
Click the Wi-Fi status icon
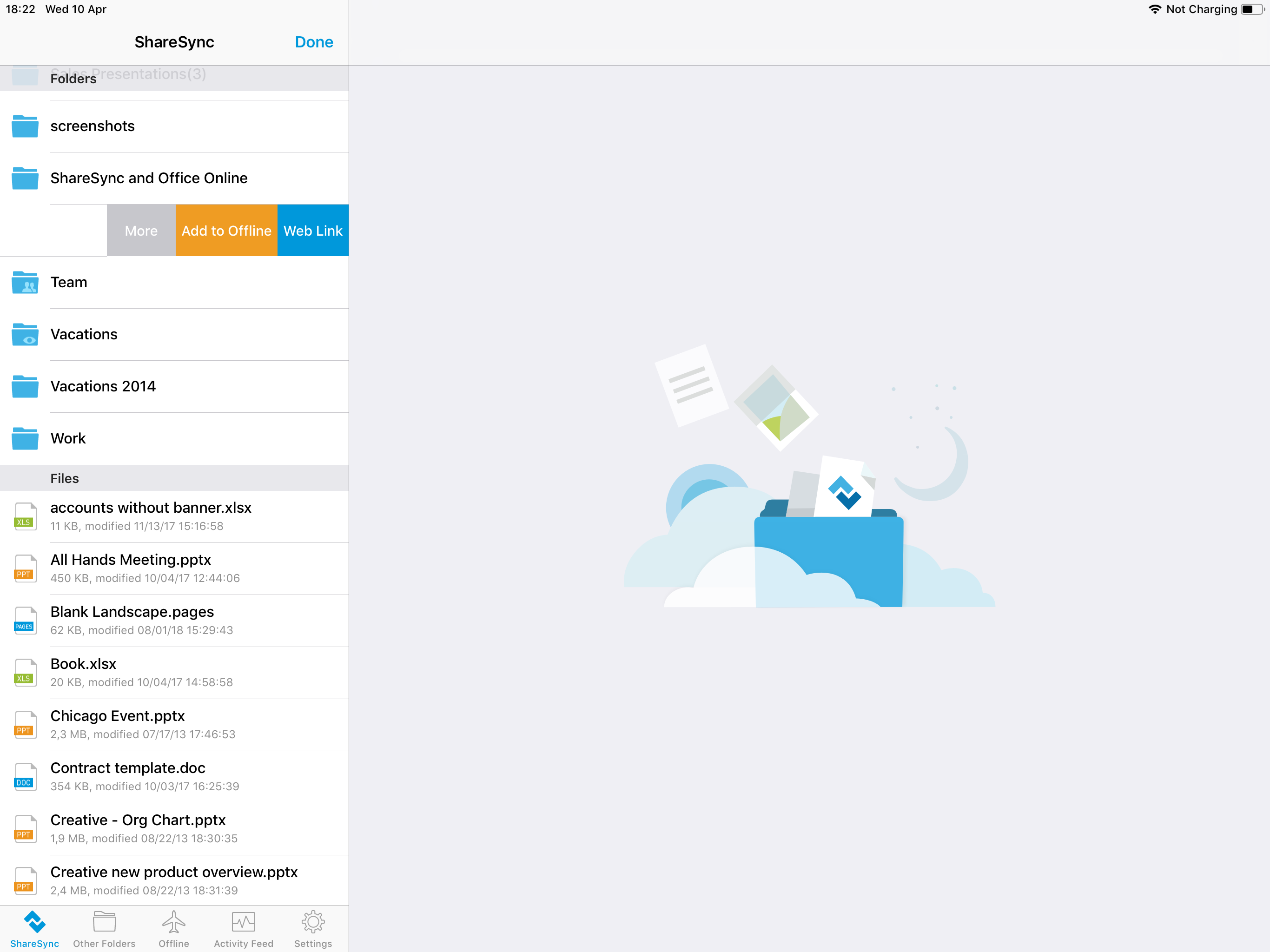(1155, 9)
